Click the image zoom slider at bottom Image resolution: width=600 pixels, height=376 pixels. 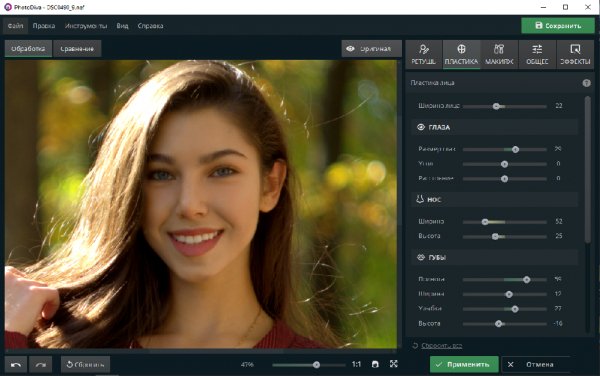click(x=308, y=365)
